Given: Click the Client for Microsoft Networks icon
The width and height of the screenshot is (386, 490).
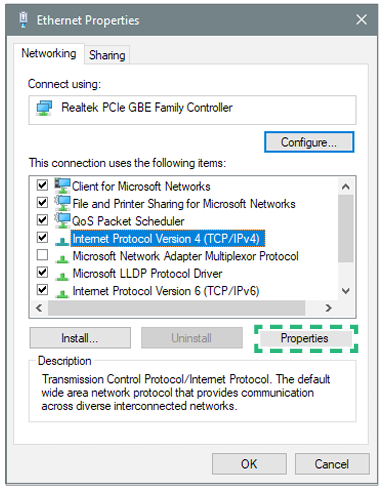Looking at the screenshot, I should pos(63,186).
